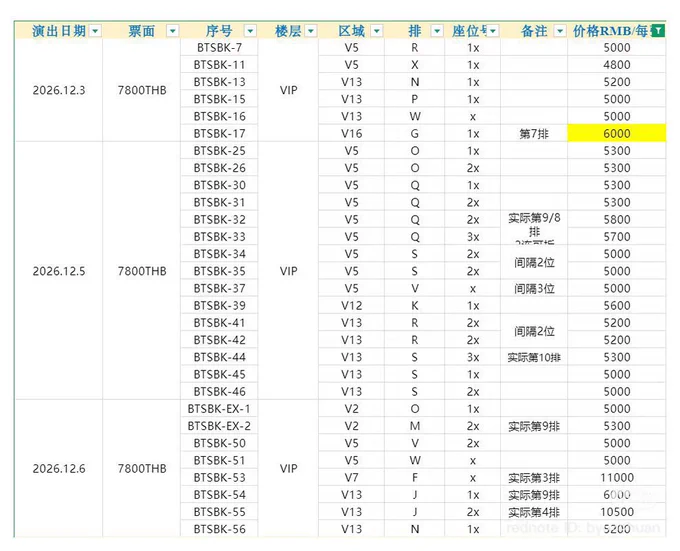Click the 7800THB cell beside 2026.12.5

tap(142, 271)
